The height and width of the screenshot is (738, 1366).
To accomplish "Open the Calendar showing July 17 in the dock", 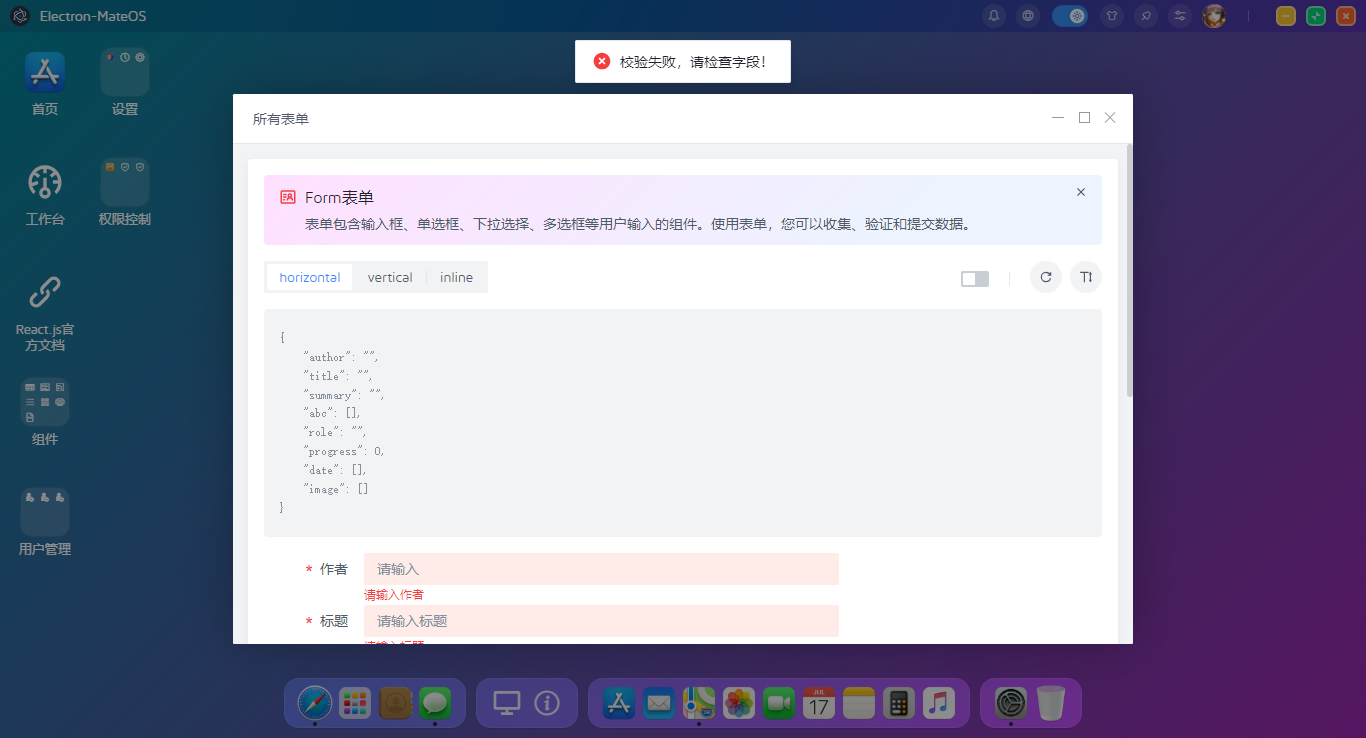I will coord(817,703).
